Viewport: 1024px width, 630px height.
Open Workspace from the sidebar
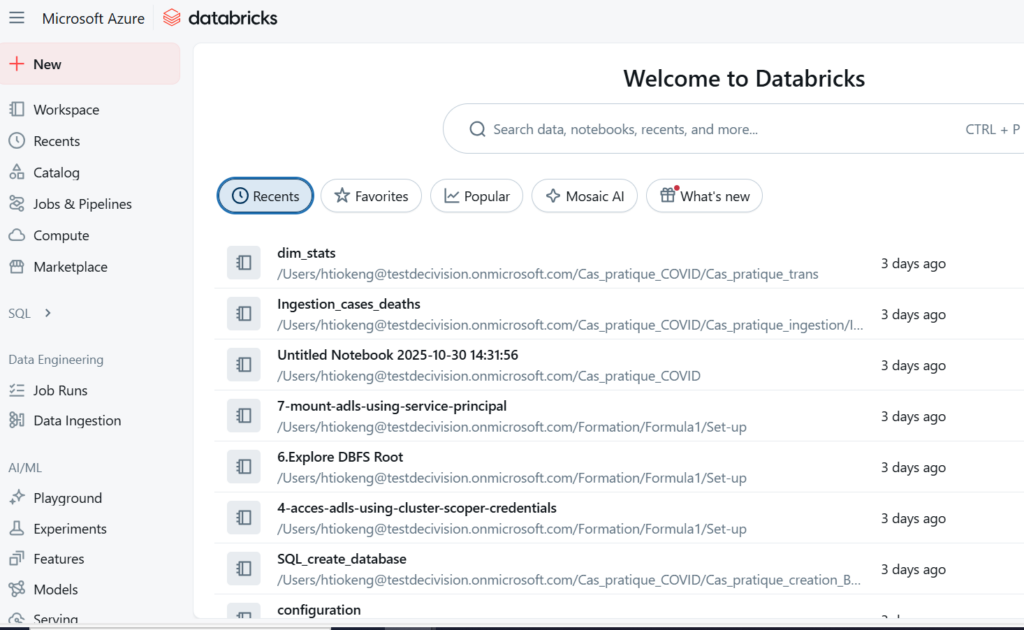click(x=63, y=109)
